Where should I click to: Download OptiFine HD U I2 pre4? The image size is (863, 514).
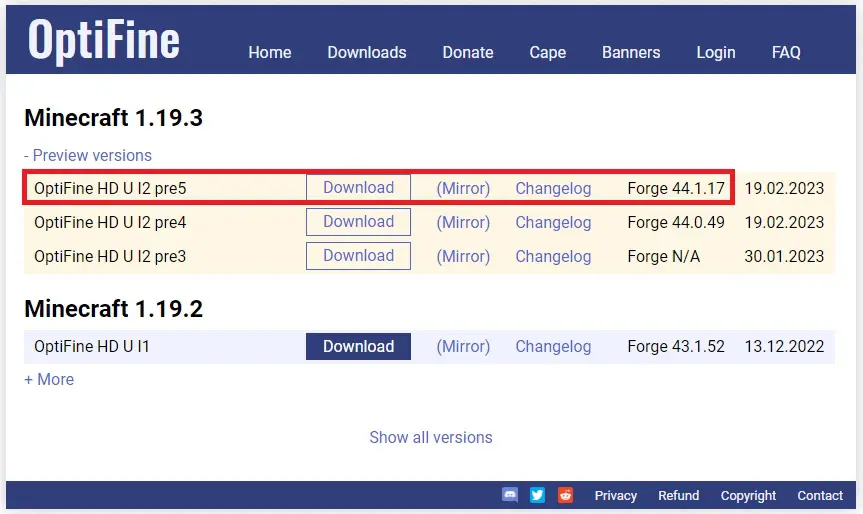358,222
